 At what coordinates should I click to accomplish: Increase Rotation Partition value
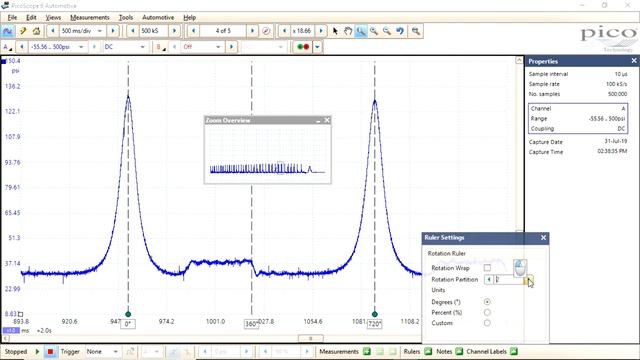(528, 280)
